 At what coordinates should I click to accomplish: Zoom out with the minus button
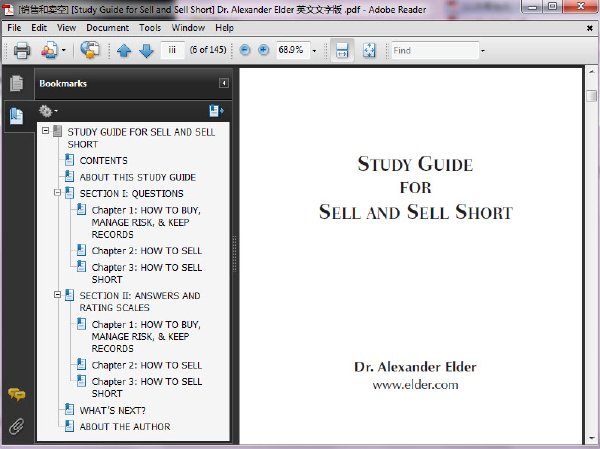[x=245, y=50]
